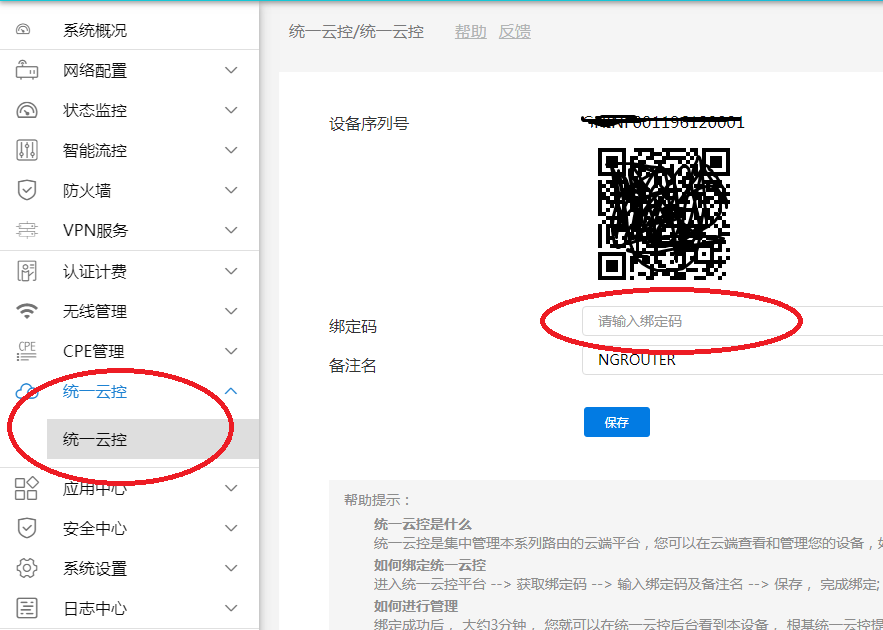Open the 反馈 link in header
The height and width of the screenshot is (630, 883).
[514, 32]
